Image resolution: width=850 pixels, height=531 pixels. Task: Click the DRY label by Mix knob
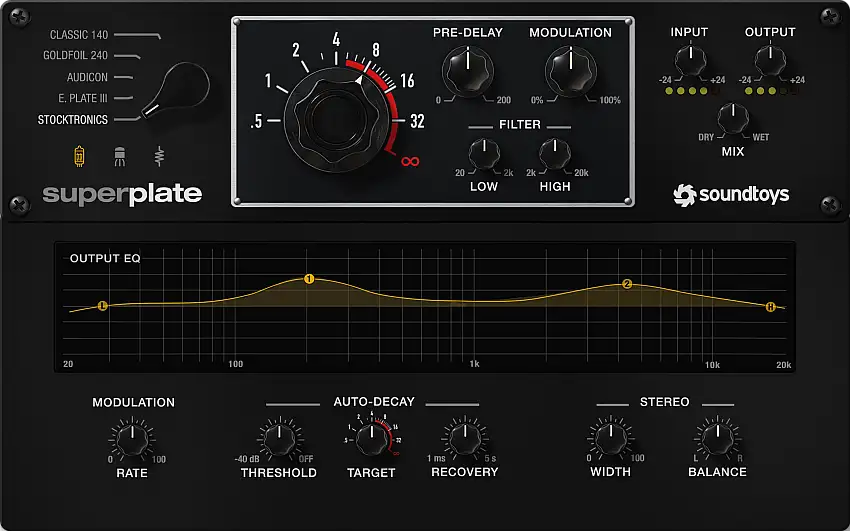click(706, 137)
